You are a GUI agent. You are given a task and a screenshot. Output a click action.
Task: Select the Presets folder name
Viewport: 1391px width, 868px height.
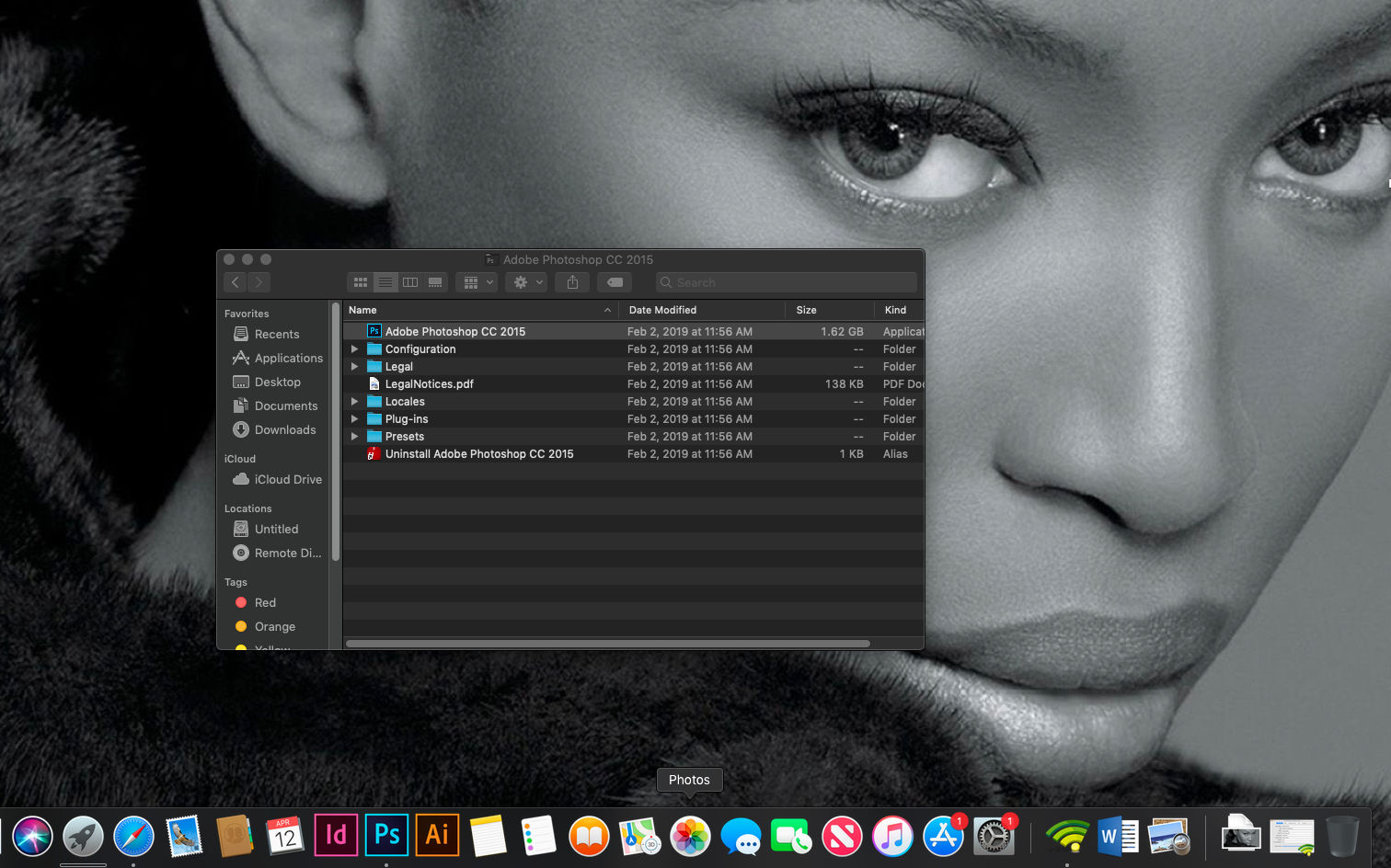[x=405, y=437]
